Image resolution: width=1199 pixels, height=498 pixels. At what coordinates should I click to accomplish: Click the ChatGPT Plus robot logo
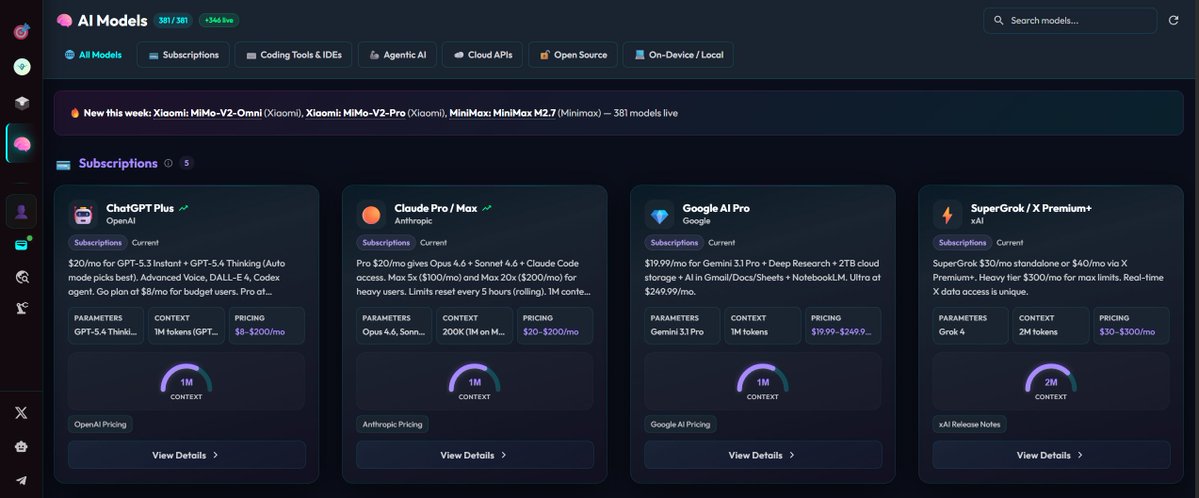[x=83, y=215]
